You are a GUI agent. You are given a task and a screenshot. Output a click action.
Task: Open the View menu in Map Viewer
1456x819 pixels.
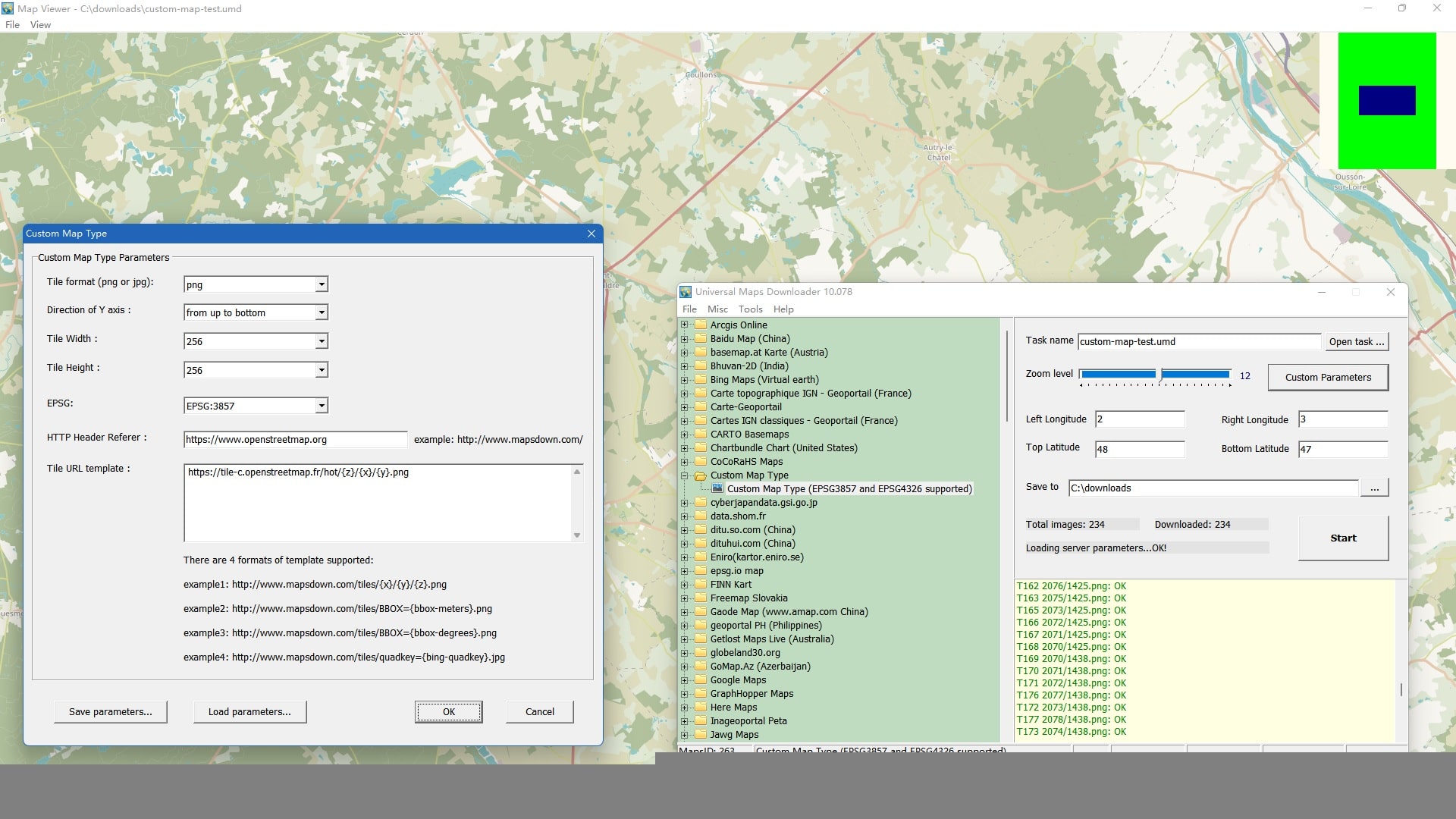tap(40, 25)
